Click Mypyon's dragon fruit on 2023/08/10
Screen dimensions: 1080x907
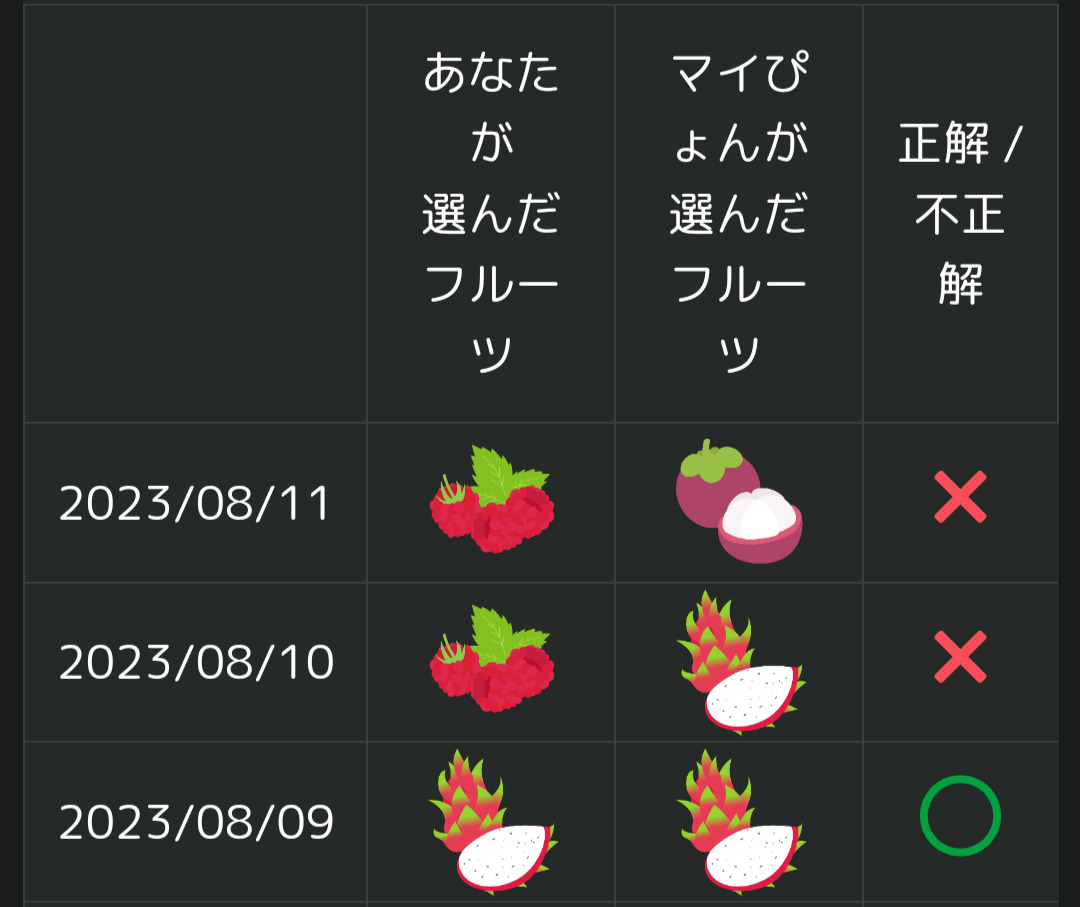coord(740,662)
